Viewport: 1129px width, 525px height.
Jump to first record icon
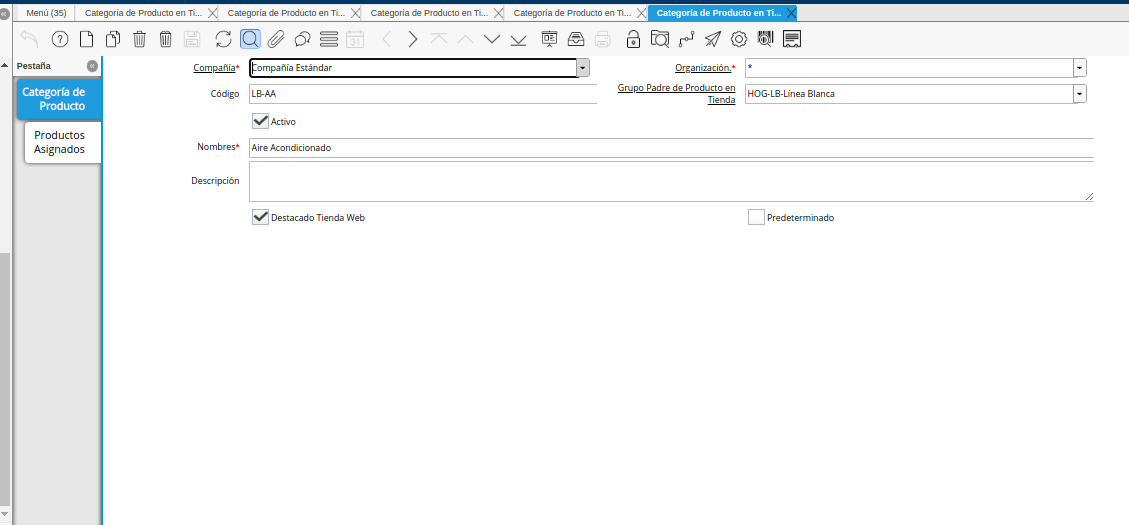(439, 39)
